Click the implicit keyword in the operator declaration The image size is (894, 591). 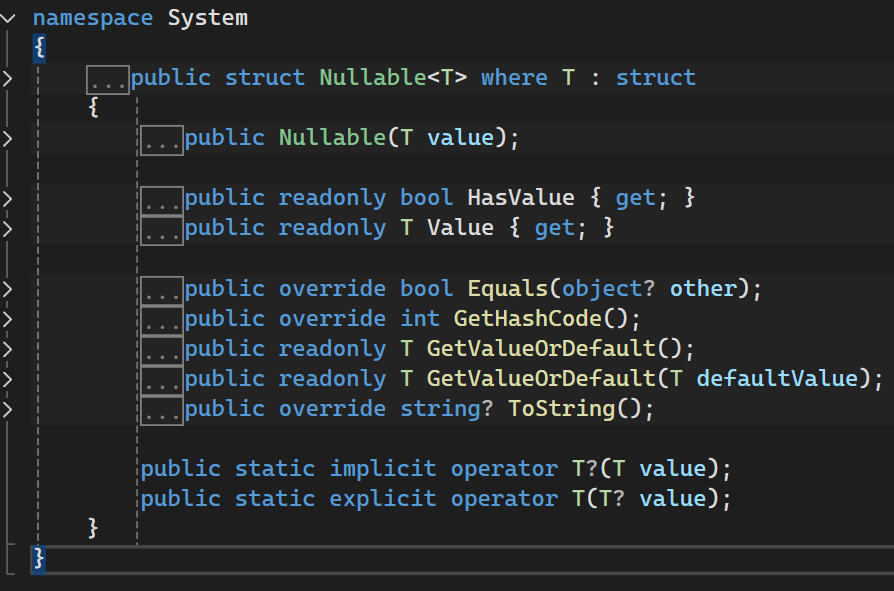[383, 469]
